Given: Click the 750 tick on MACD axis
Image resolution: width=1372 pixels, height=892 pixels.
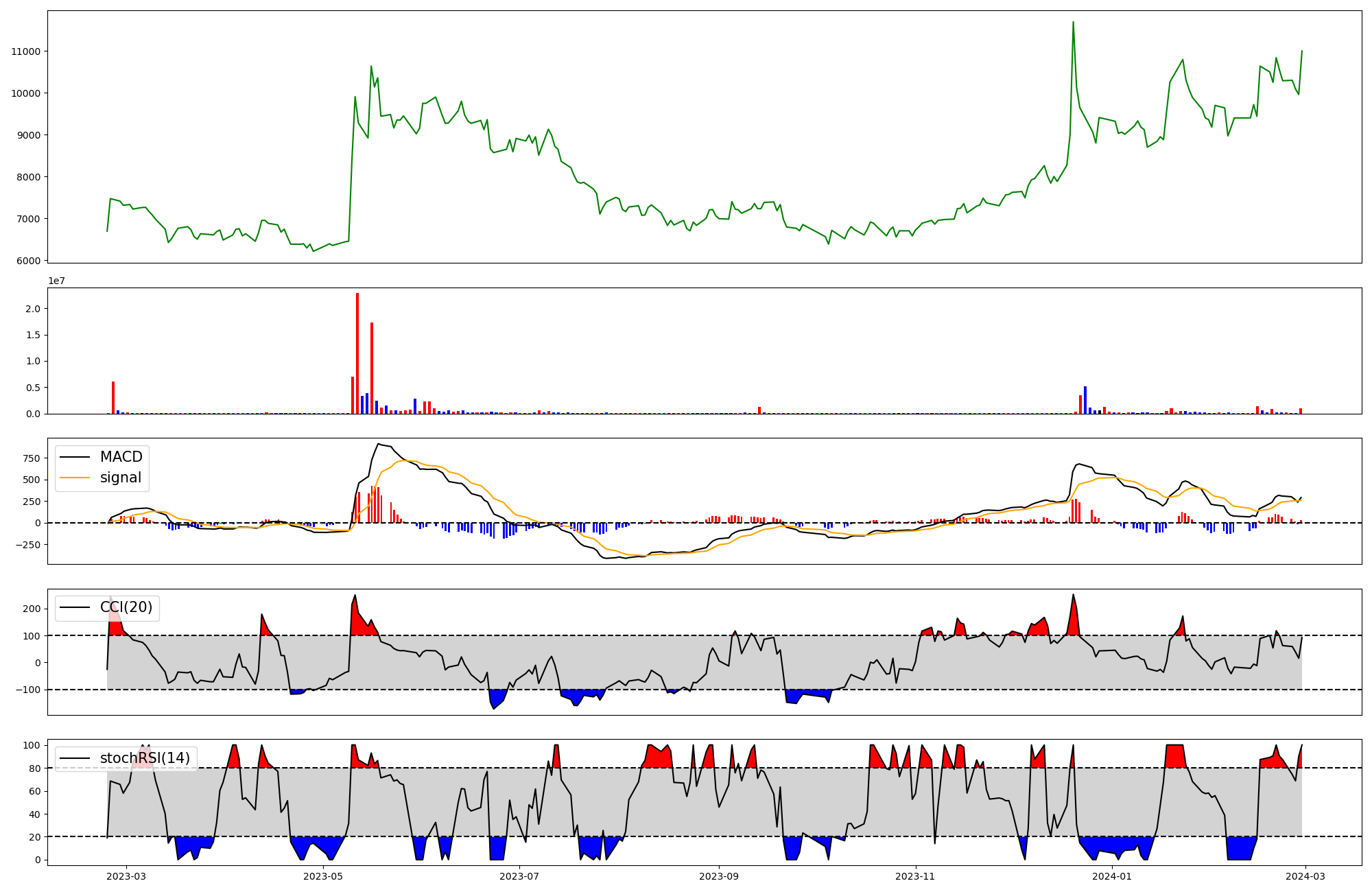Looking at the screenshot, I should (32, 458).
